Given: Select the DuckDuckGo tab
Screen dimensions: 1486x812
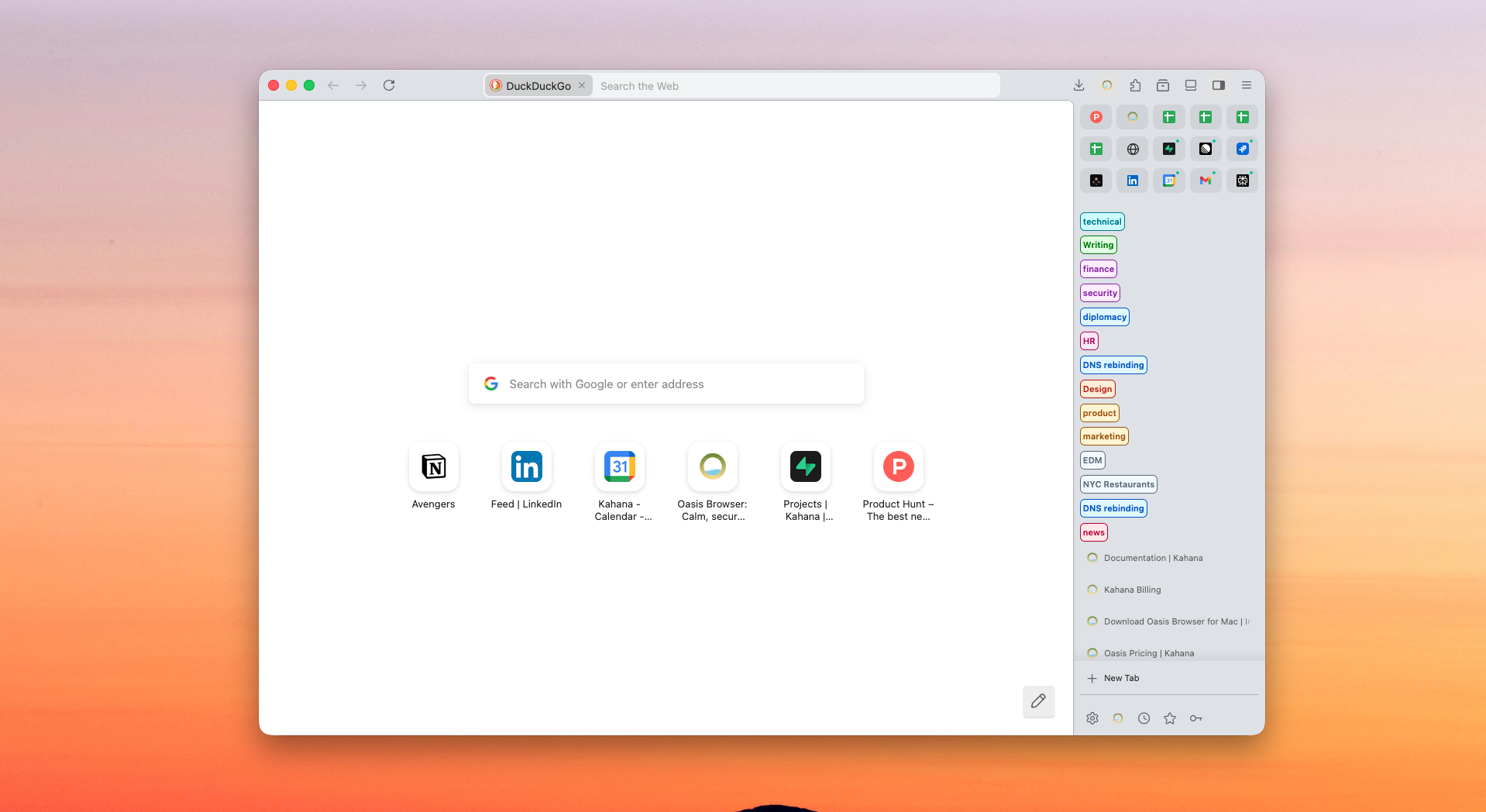Looking at the screenshot, I should 538,85.
